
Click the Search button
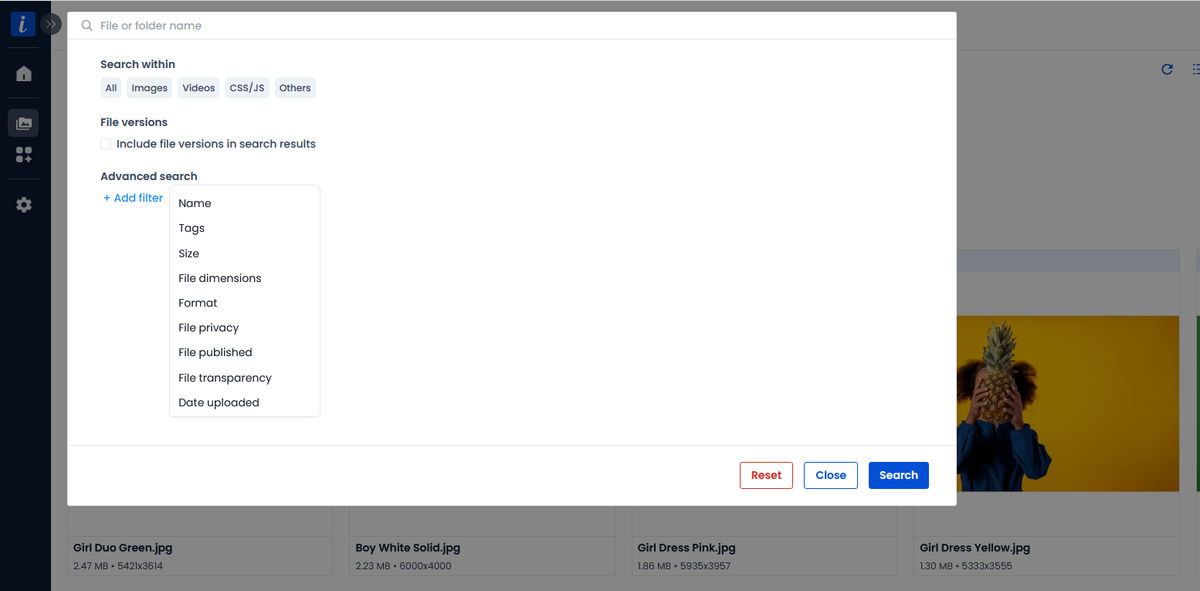897,475
